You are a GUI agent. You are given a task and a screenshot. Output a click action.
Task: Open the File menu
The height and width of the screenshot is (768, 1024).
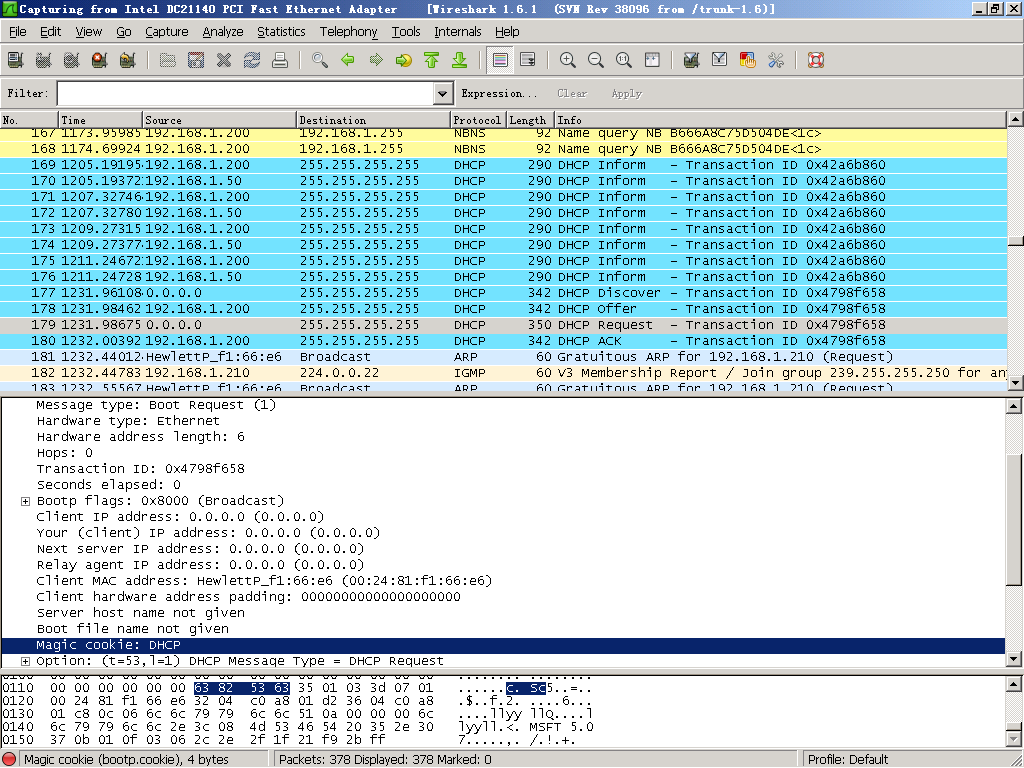[18, 31]
